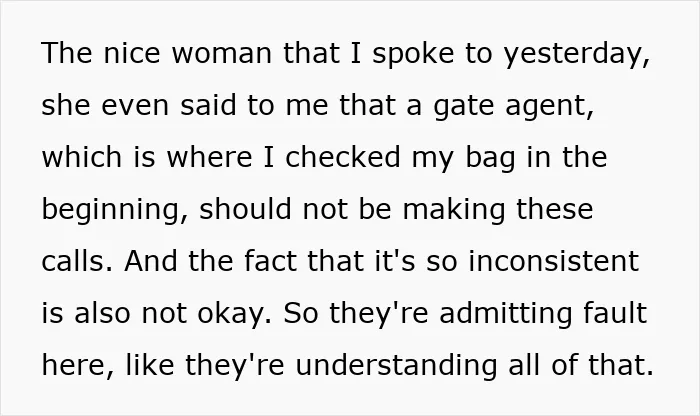Click the word "where" in third line
The image size is (700, 416).
click(209, 157)
